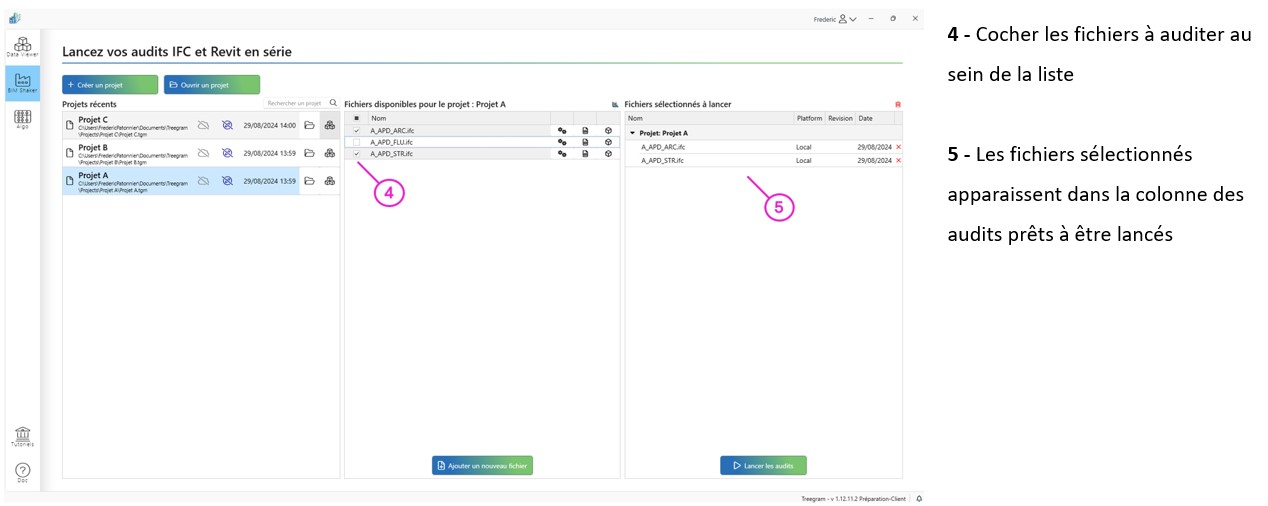The image size is (1268, 506).
Task: Click the cubes icon on Projet B row
Action: (x=329, y=153)
